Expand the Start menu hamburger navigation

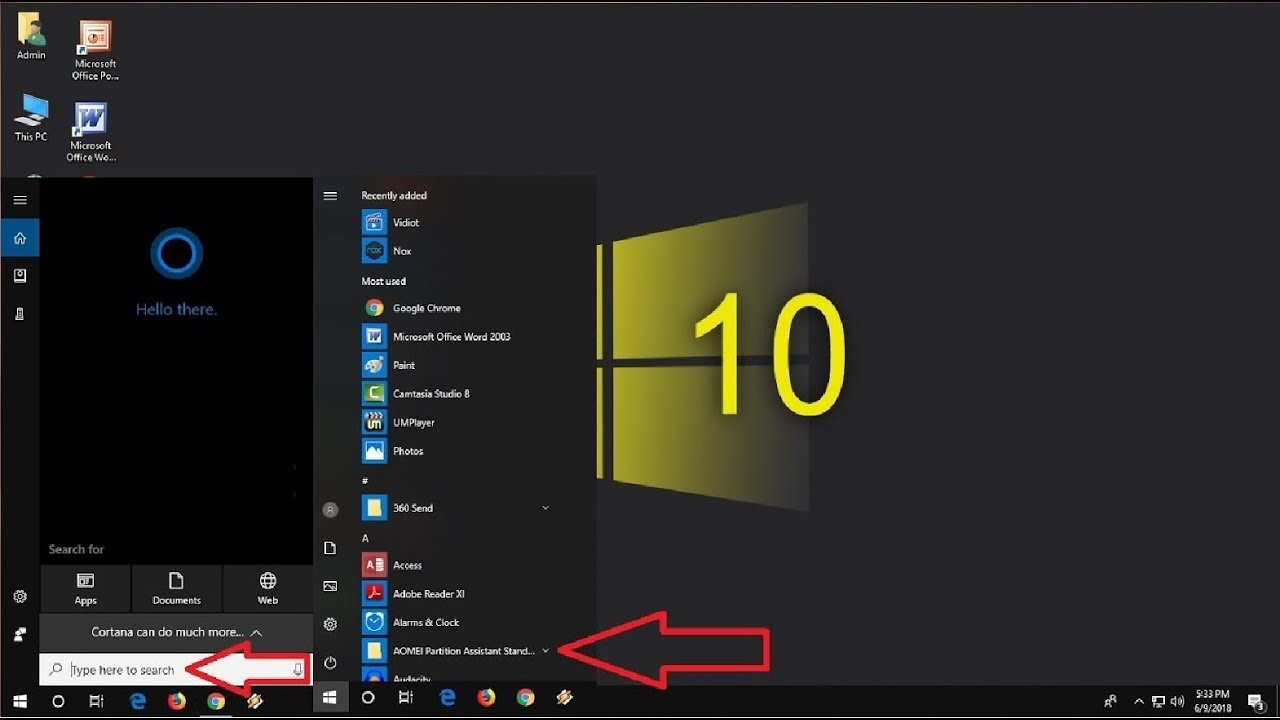pyautogui.click(x=330, y=196)
